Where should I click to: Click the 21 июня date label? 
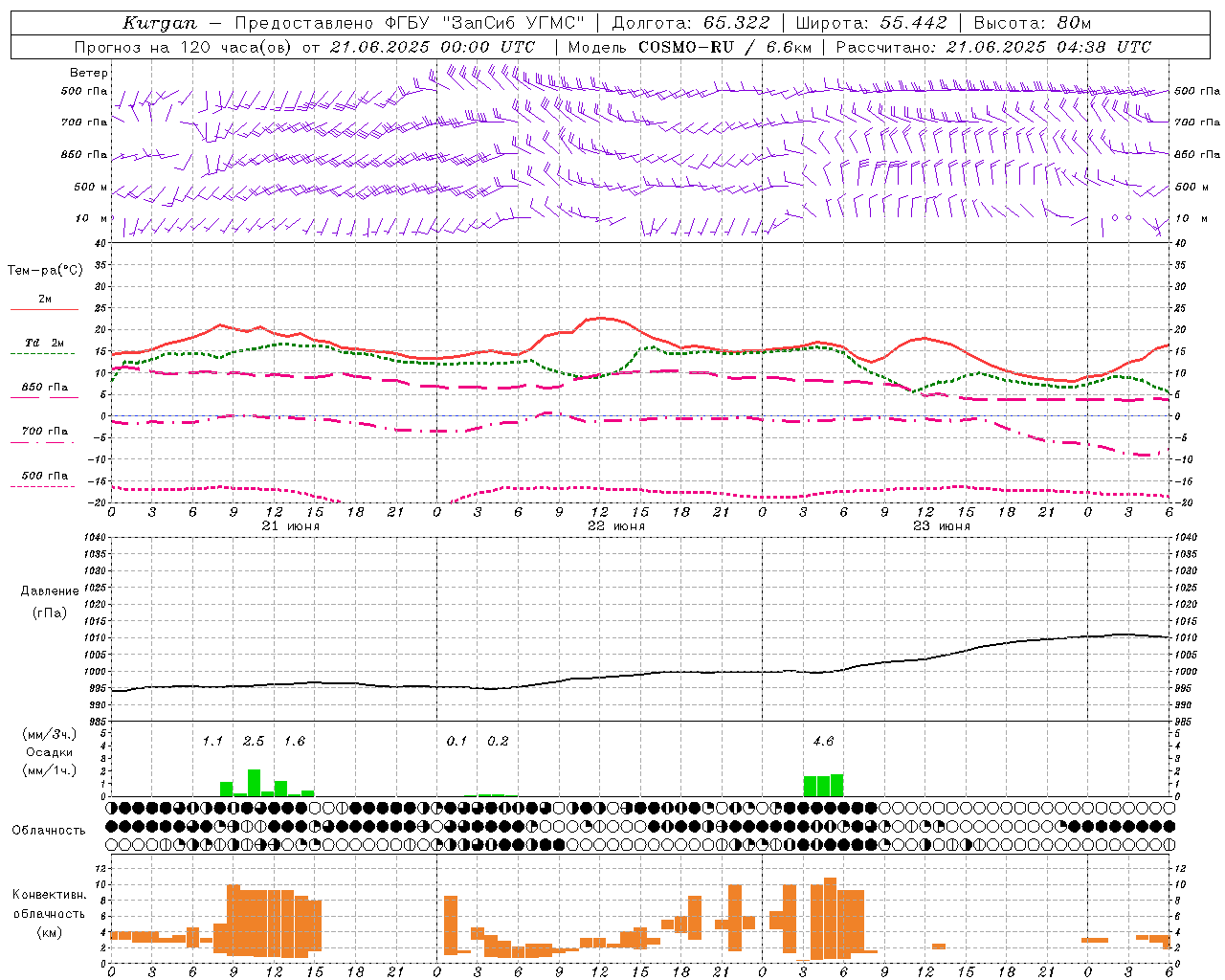pos(291,526)
